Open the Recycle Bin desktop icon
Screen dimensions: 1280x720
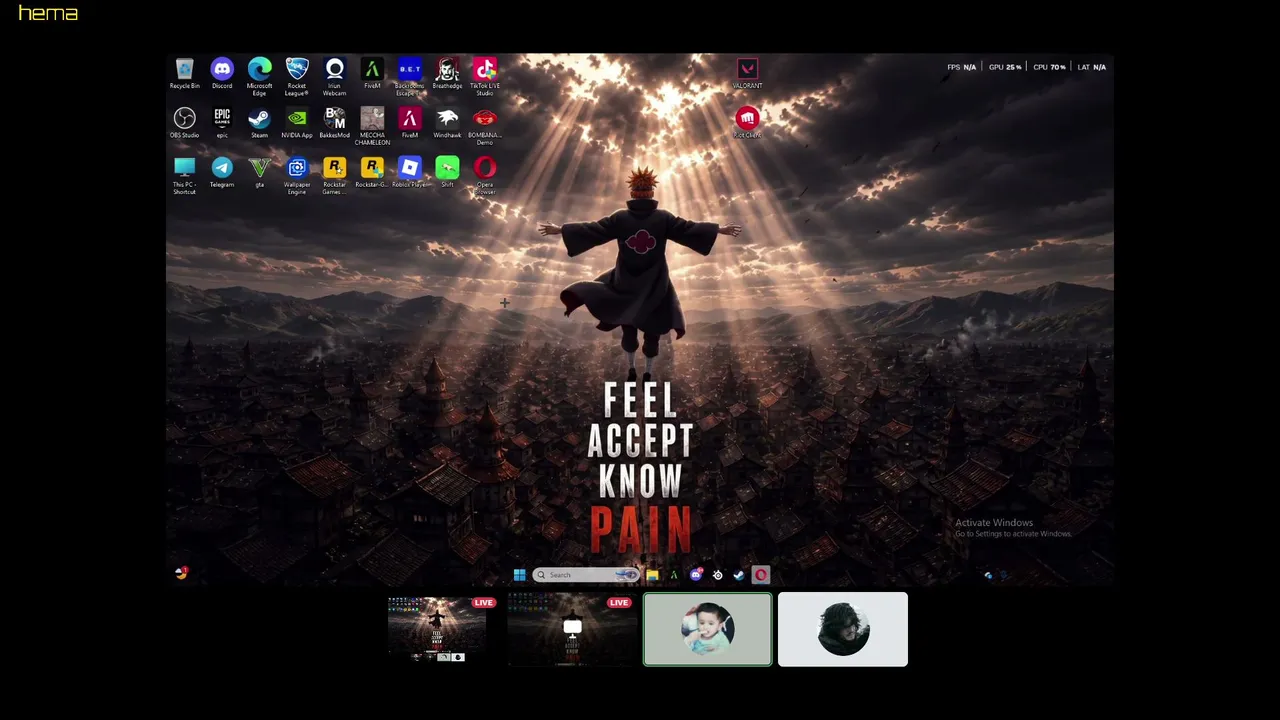point(184,73)
